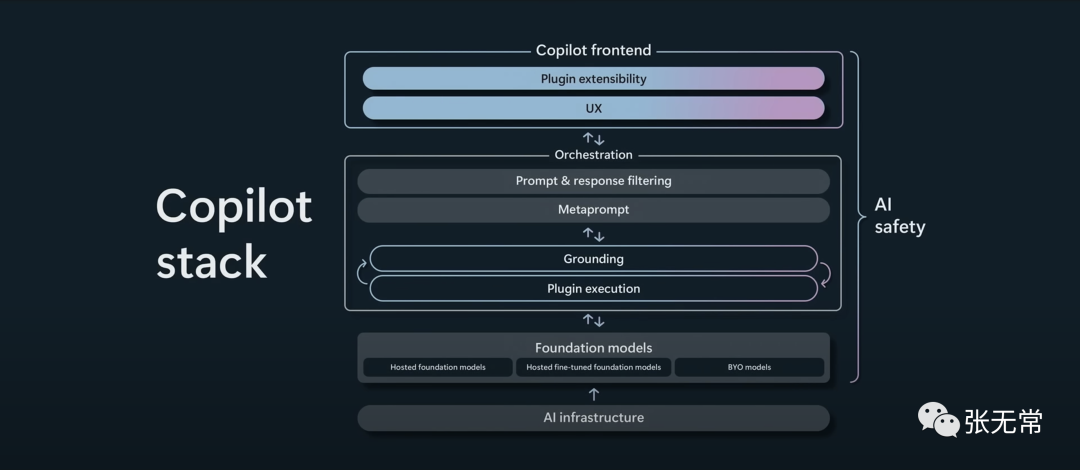The height and width of the screenshot is (470, 1080).
Task: Select the Plugin extensibility bar
Action: [x=593, y=79]
